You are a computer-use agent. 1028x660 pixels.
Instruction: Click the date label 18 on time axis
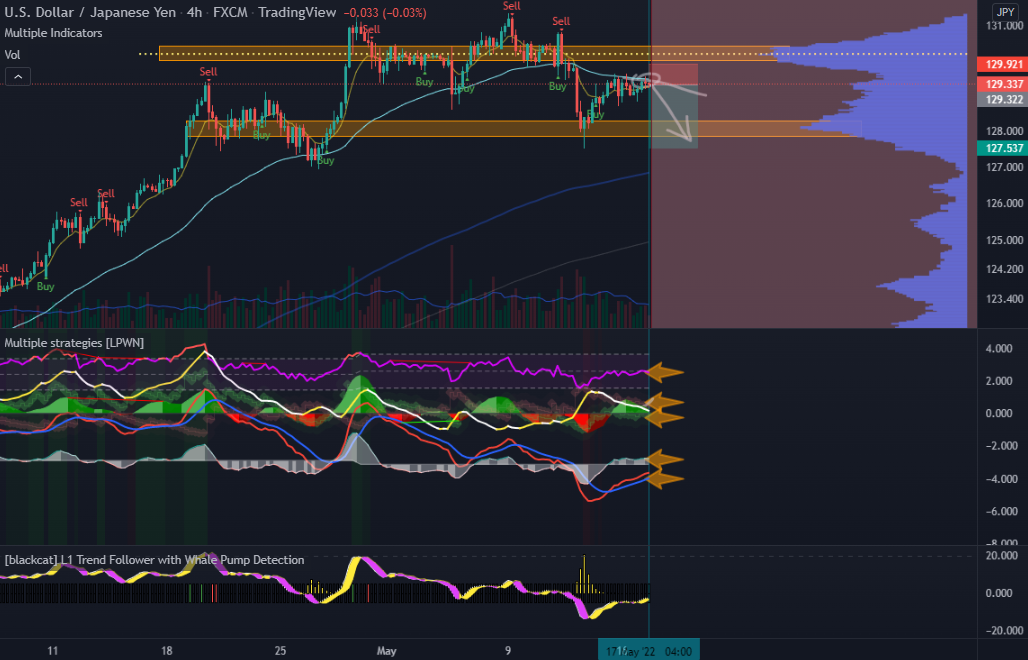pos(167,651)
